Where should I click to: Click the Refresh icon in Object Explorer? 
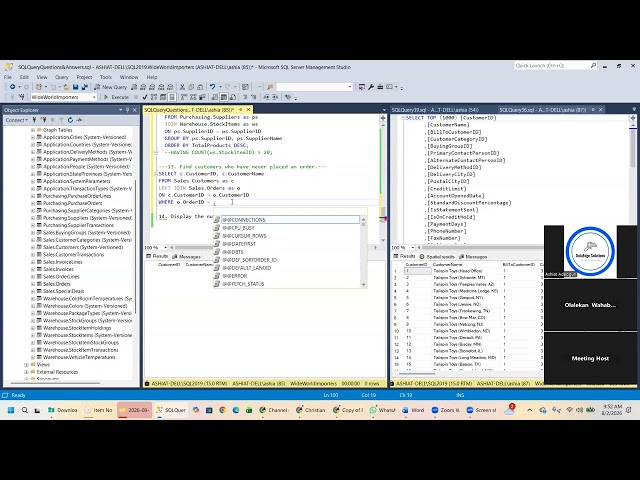coord(70,120)
